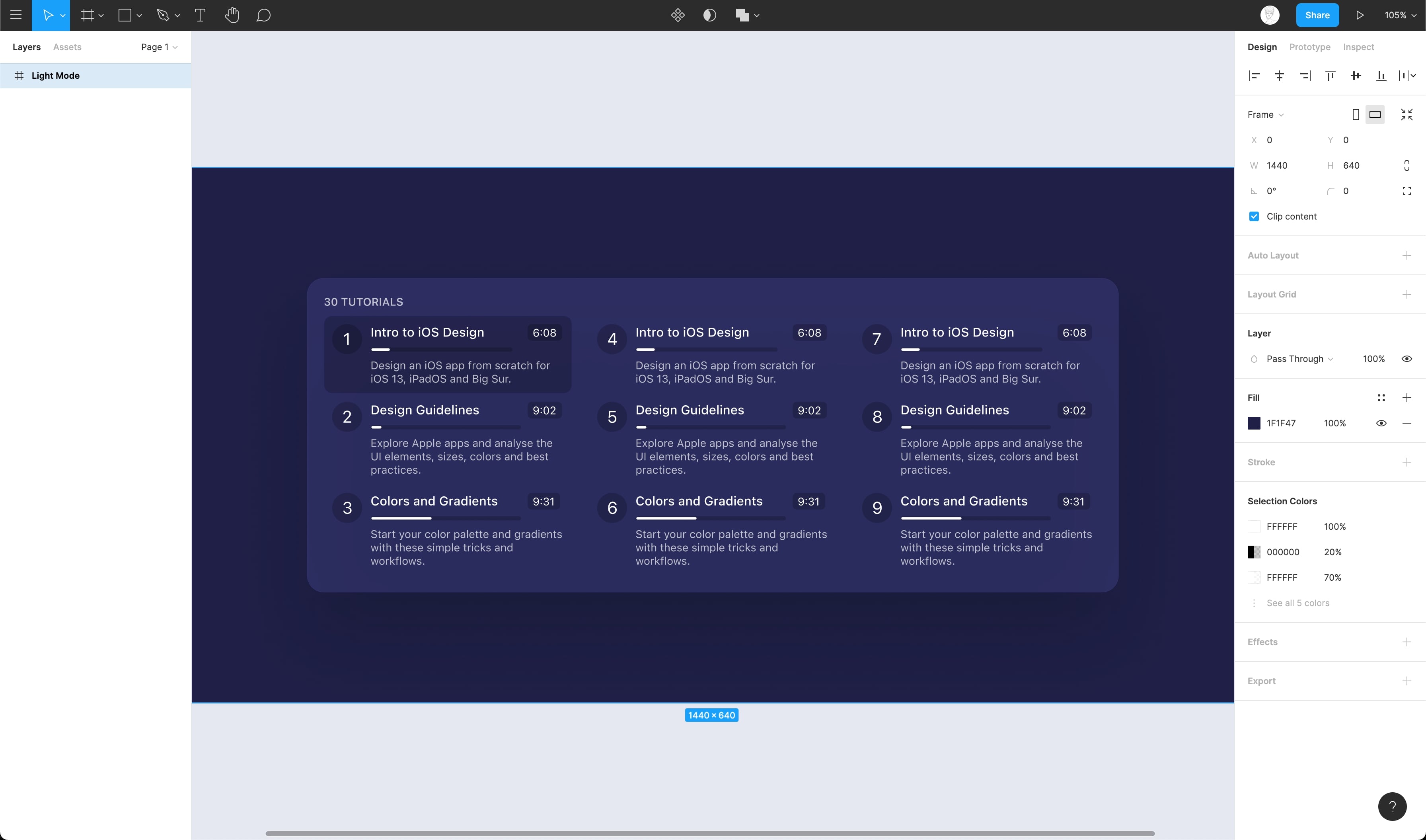The image size is (1426, 840).
Task: Uncheck the Clip content checkbox
Action: 1254,216
